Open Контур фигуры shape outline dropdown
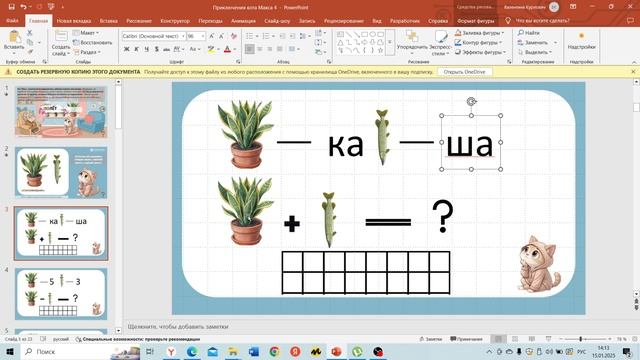This screenshot has height=360, width=640. click(x=478, y=42)
